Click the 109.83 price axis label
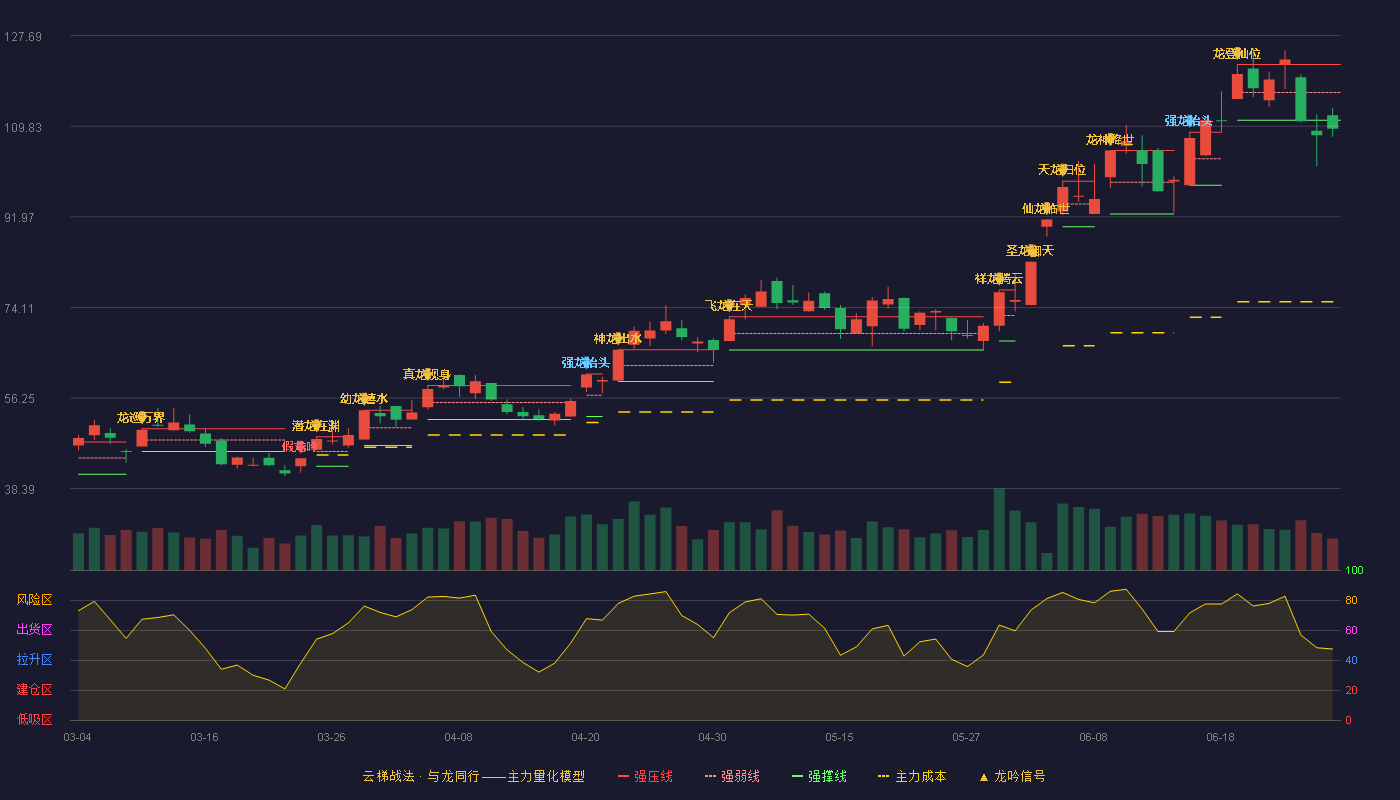Image resolution: width=1400 pixels, height=800 pixels. coord(23,127)
